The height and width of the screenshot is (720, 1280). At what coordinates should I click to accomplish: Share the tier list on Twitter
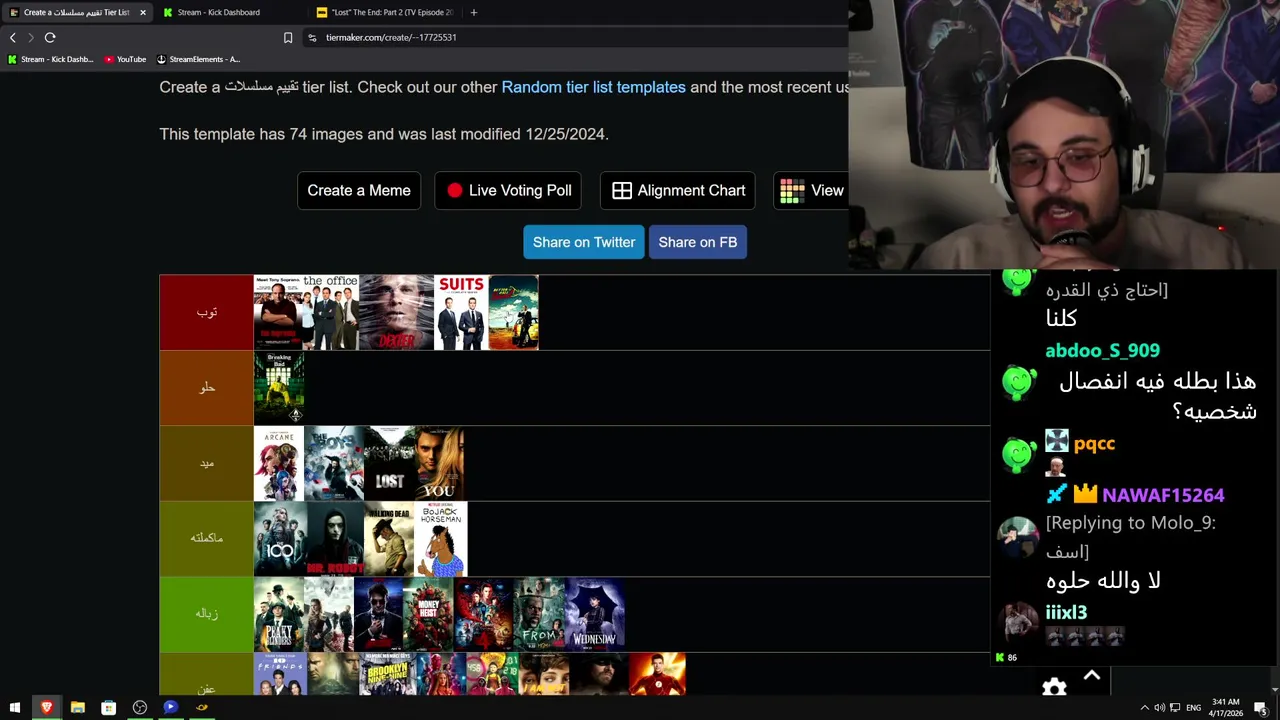[x=584, y=242]
